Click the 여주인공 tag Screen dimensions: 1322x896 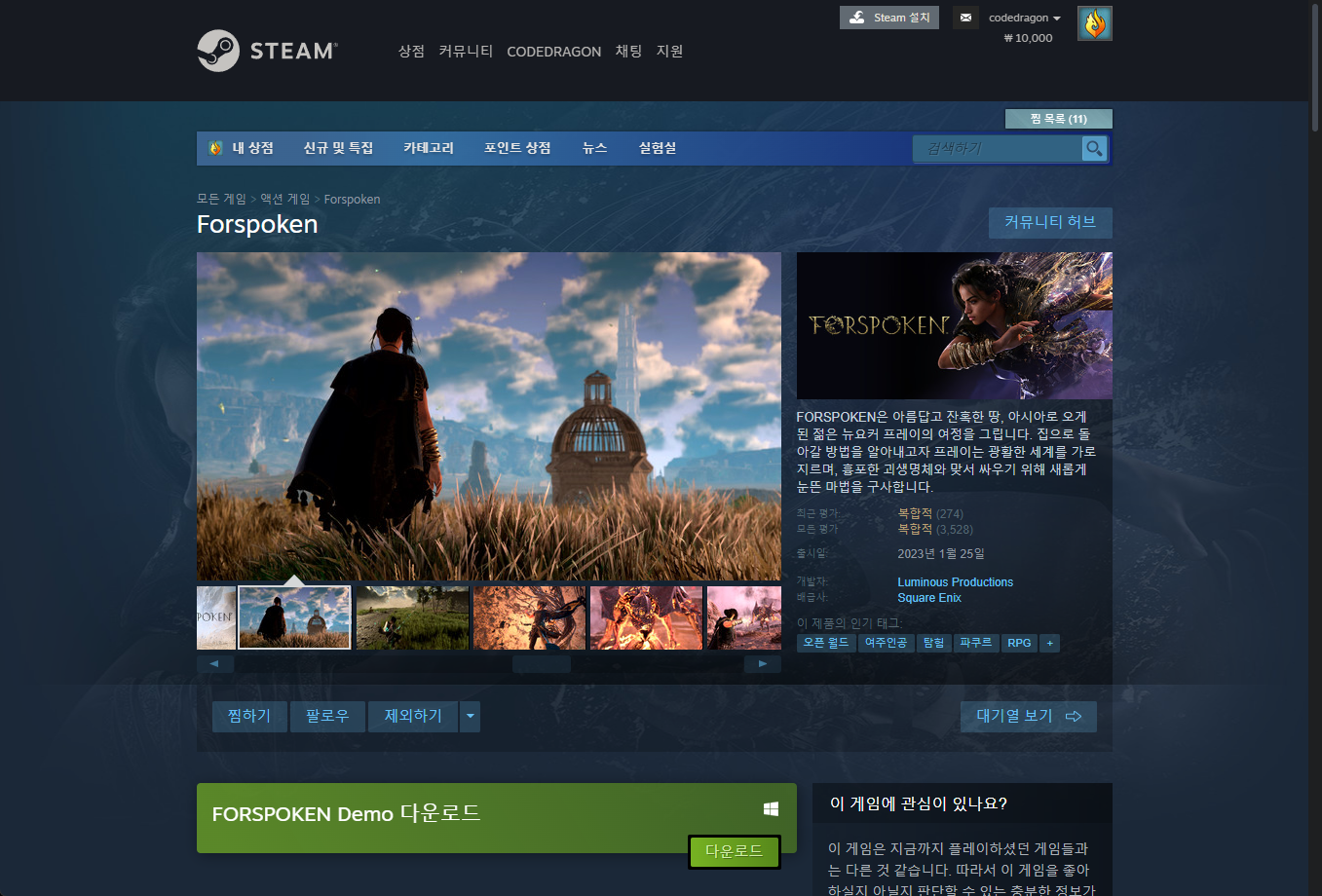click(x=886, y=643)
